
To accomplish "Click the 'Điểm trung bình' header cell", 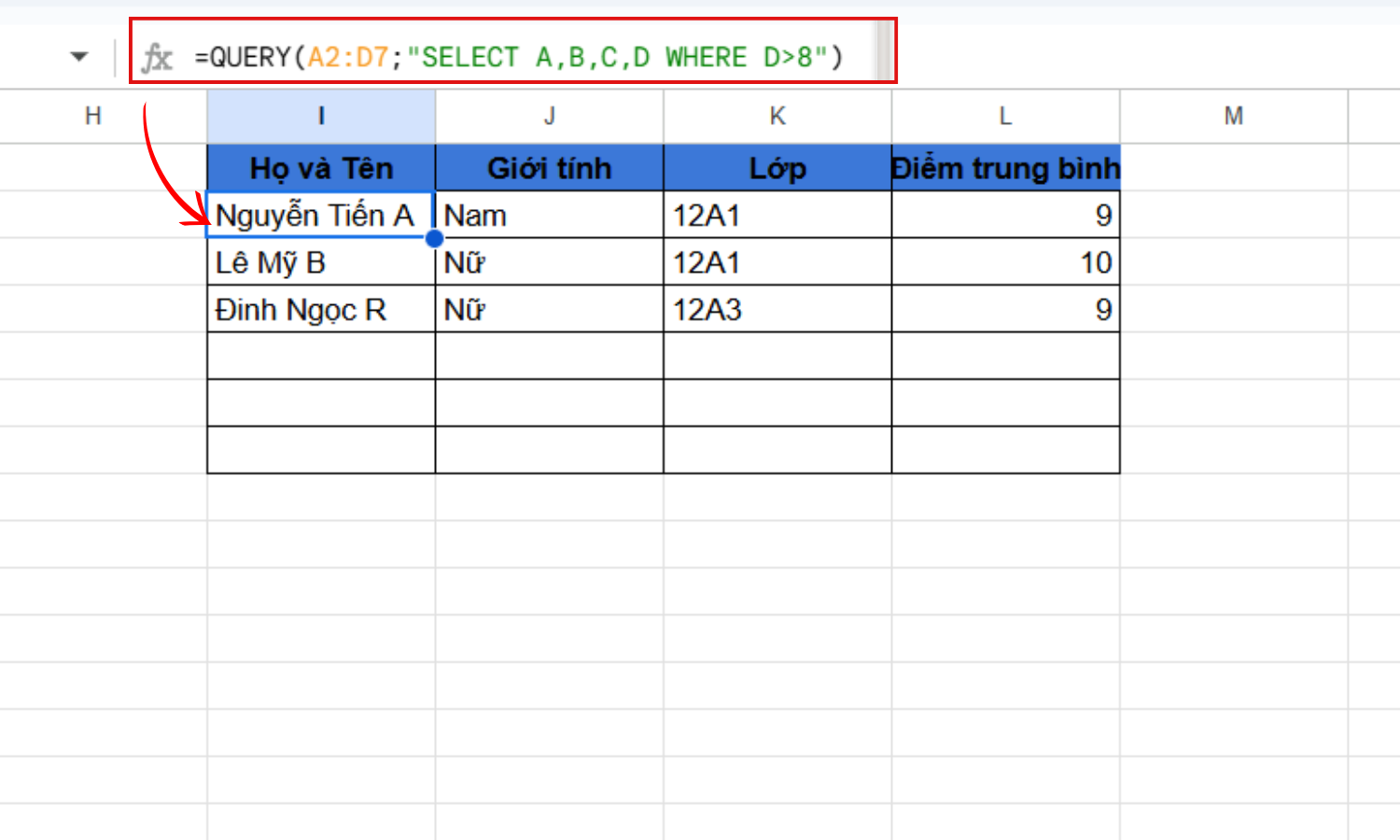I will coord(1005,168).
